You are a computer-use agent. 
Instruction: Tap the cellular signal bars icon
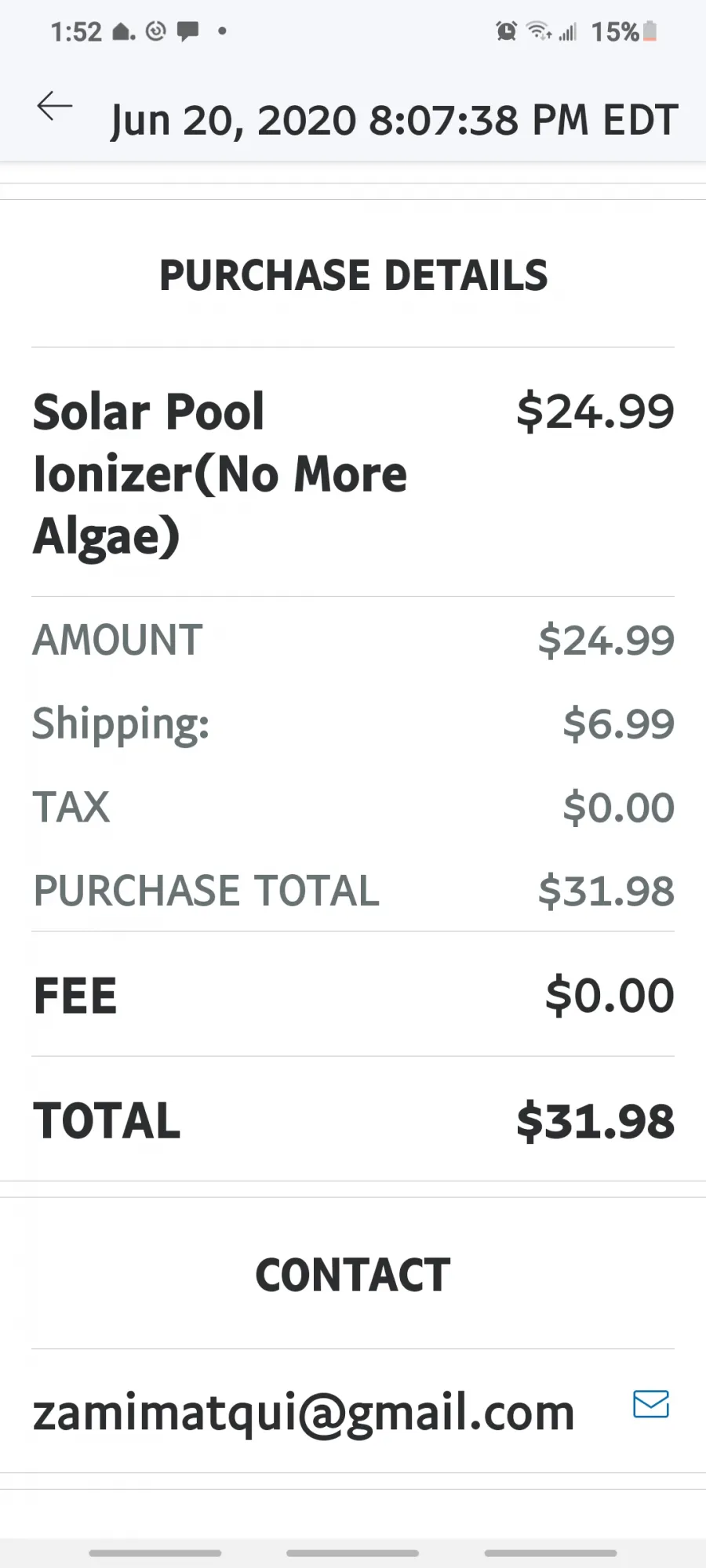click(568, 31)
